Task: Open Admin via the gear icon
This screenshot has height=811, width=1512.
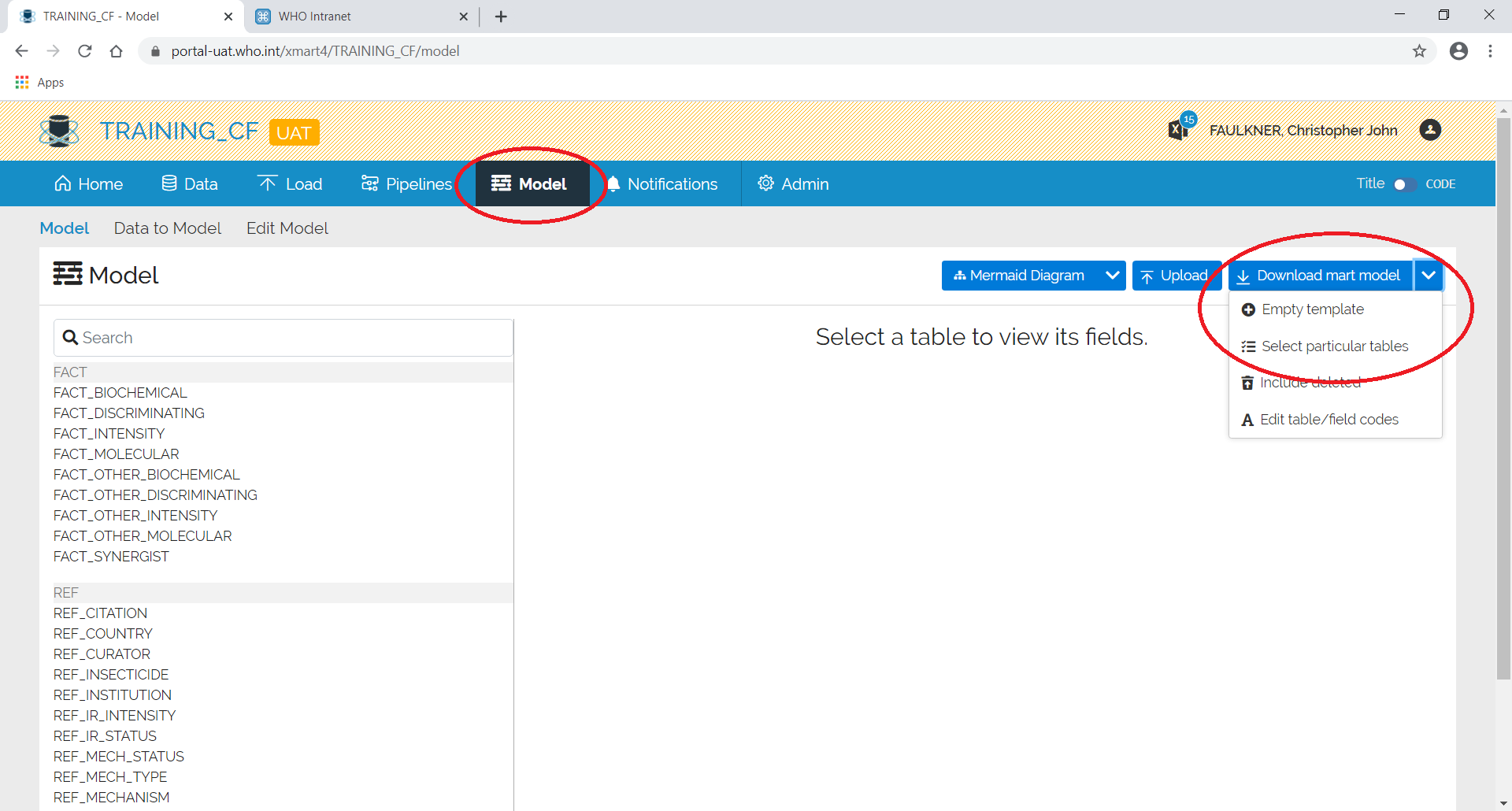Action: pos(765,183)
